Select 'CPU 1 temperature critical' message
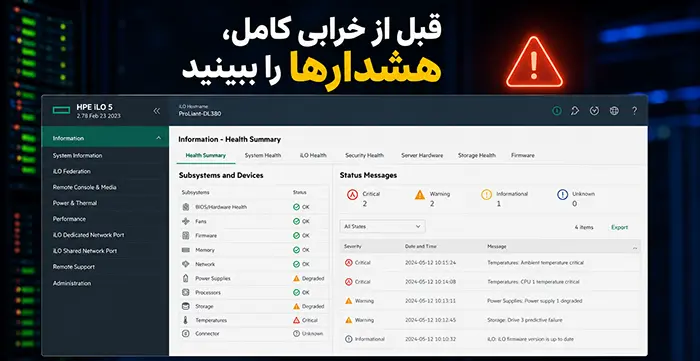The image size is (700, 361). pyautogui.click(x=533, y=282)
